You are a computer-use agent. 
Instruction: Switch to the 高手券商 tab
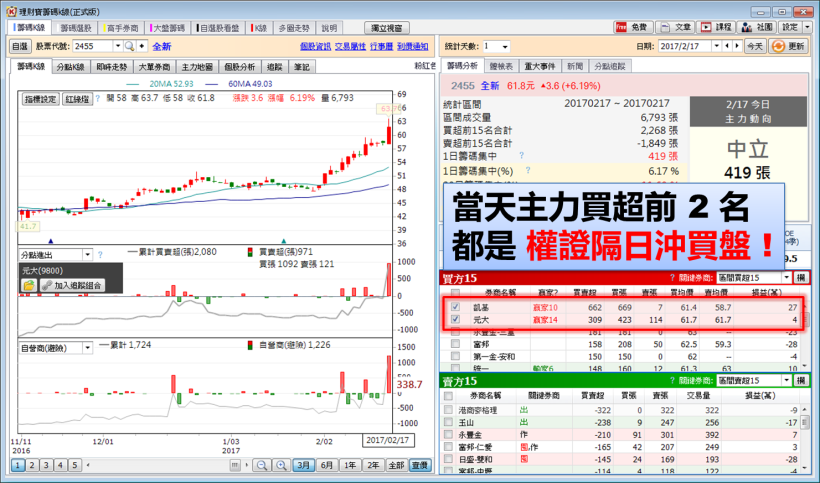(x=121, y=28)
